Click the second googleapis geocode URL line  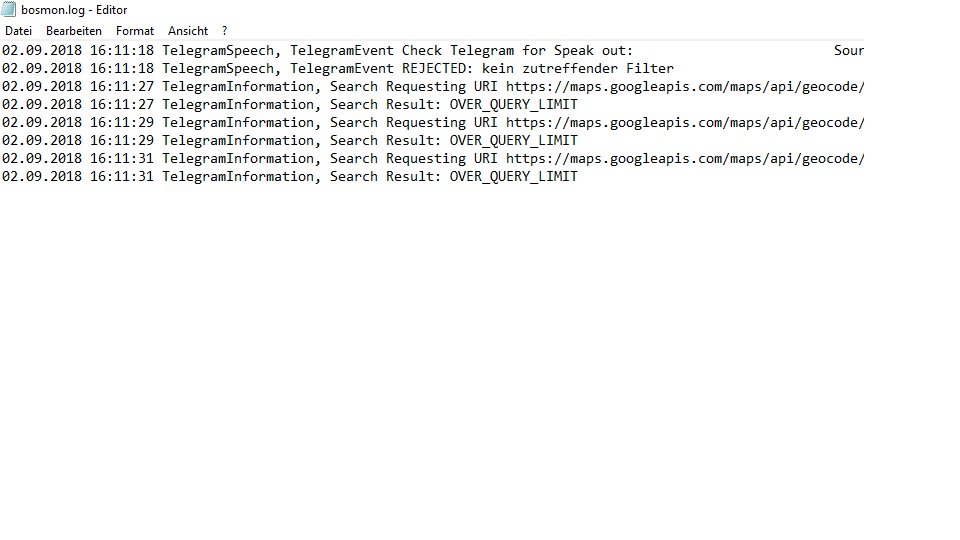[684, 123]
